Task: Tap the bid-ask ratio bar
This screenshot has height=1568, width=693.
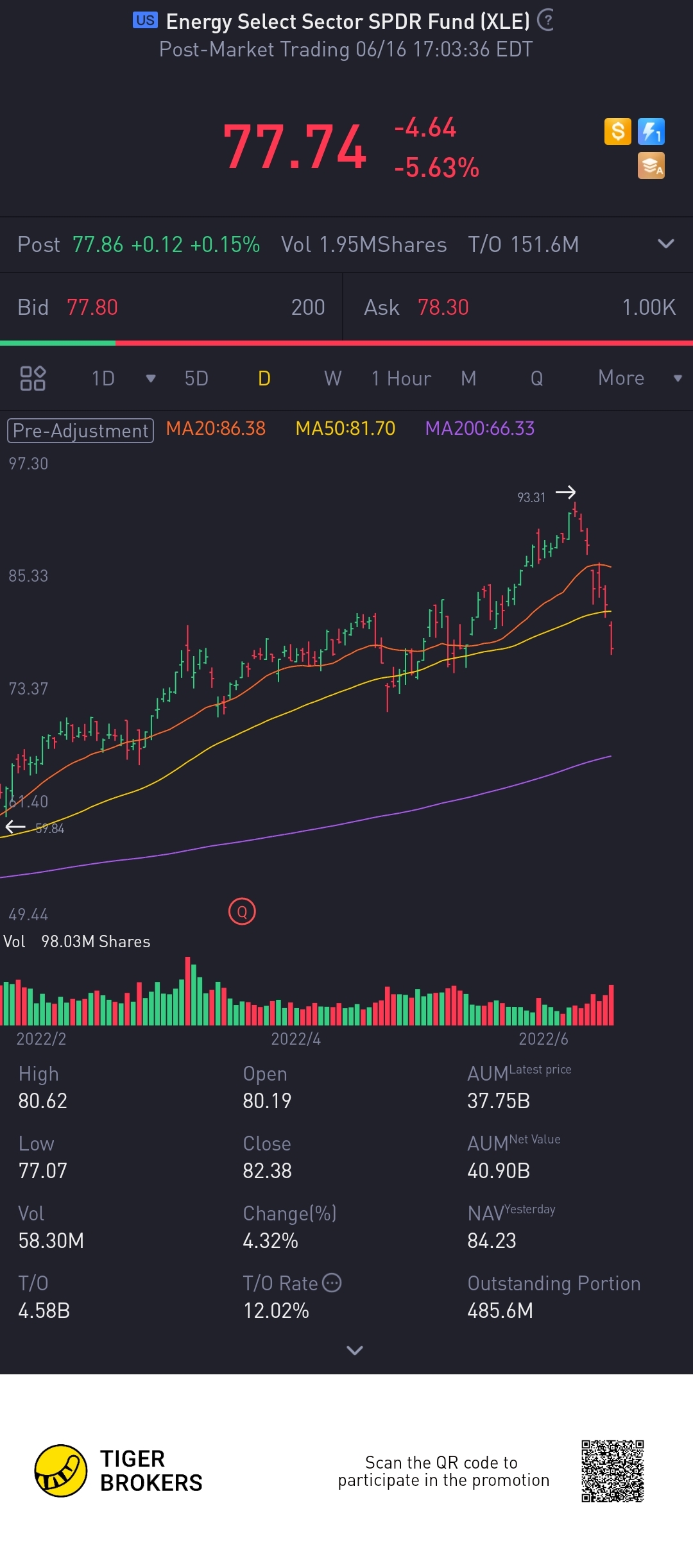Action: pyautogui.click(x=346, y=343)
